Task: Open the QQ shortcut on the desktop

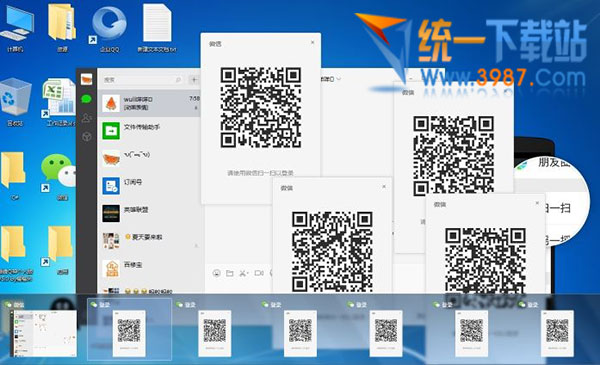Action: click(109, 28)
